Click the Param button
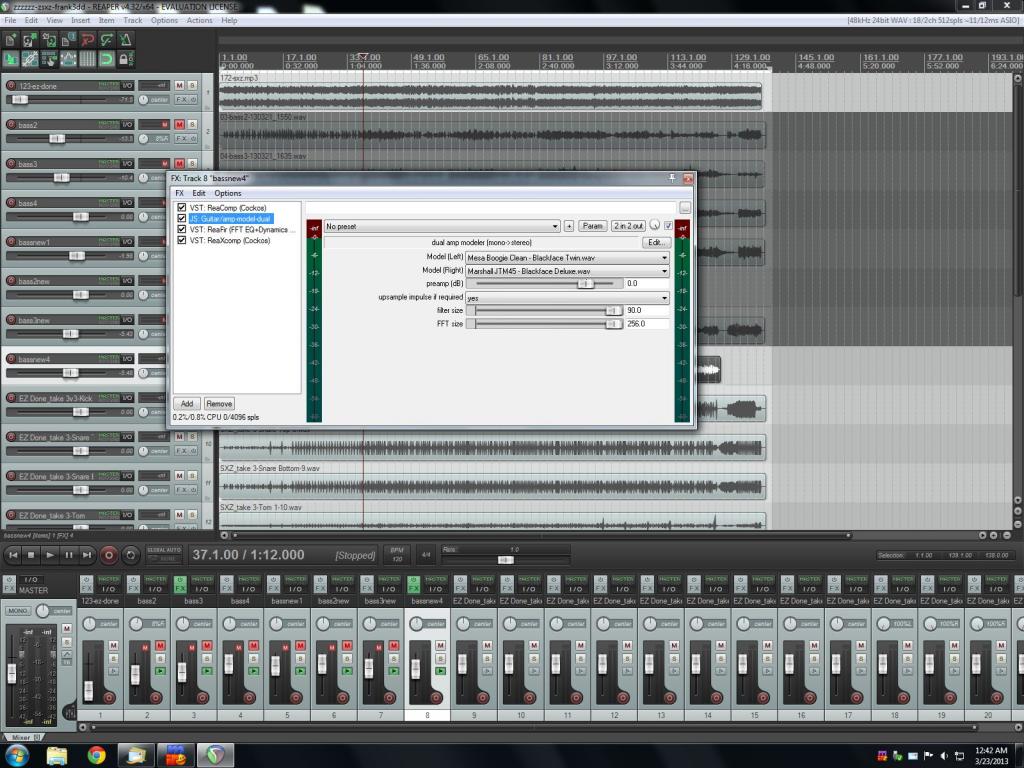1024x768 pixels. click(x=592, y=226)
